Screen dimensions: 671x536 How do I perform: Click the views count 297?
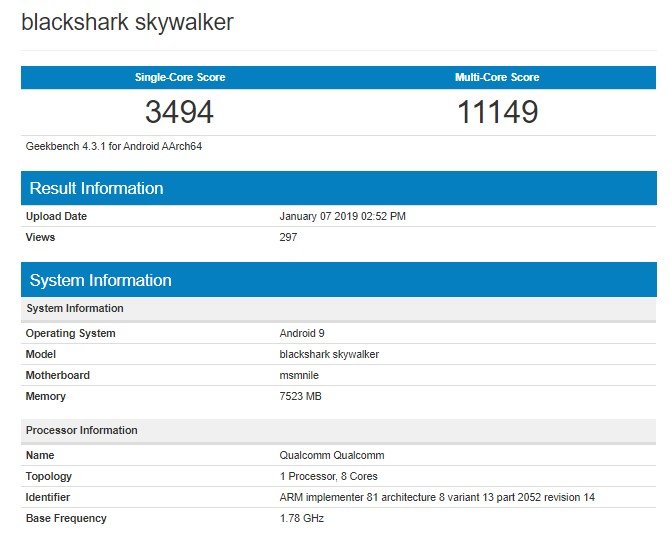(288, 237)
